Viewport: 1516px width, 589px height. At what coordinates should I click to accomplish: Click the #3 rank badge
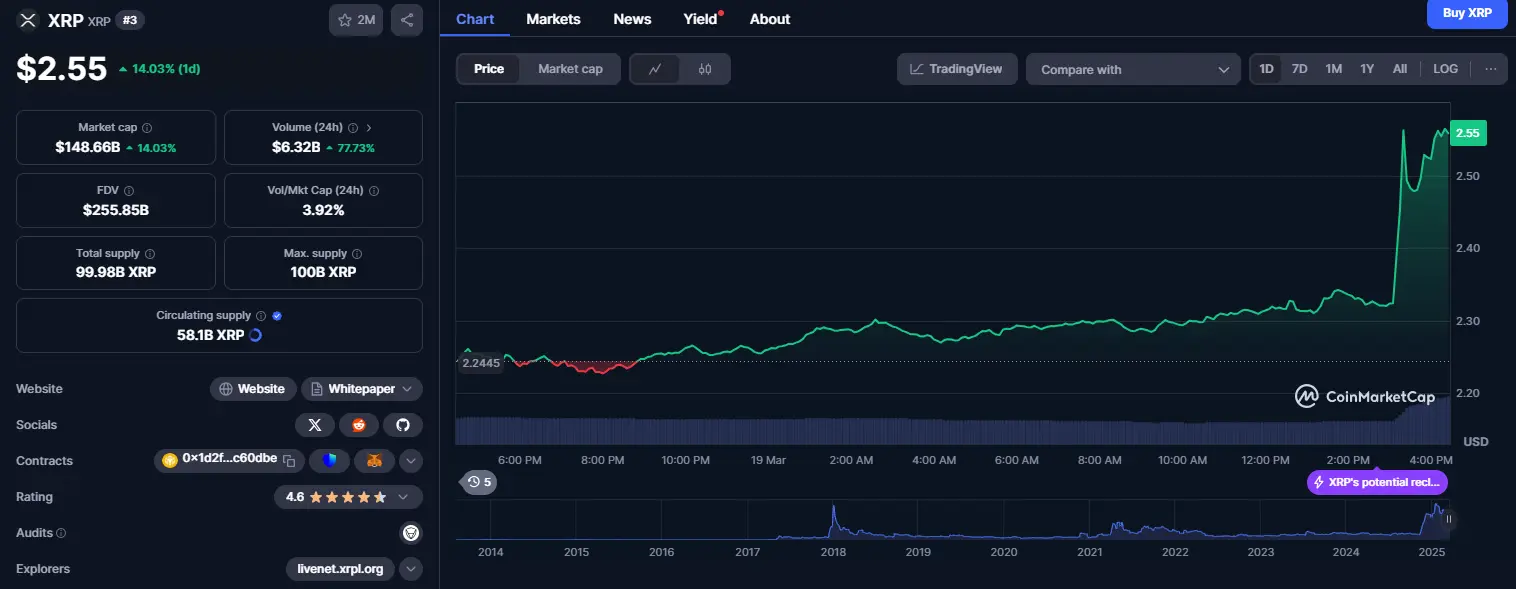coord(128,20)
